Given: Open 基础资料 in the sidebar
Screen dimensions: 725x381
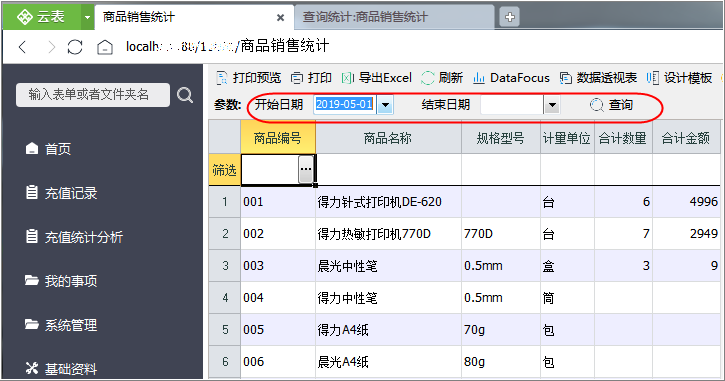Looking at the screenshot, I should (x=71, y=369).
